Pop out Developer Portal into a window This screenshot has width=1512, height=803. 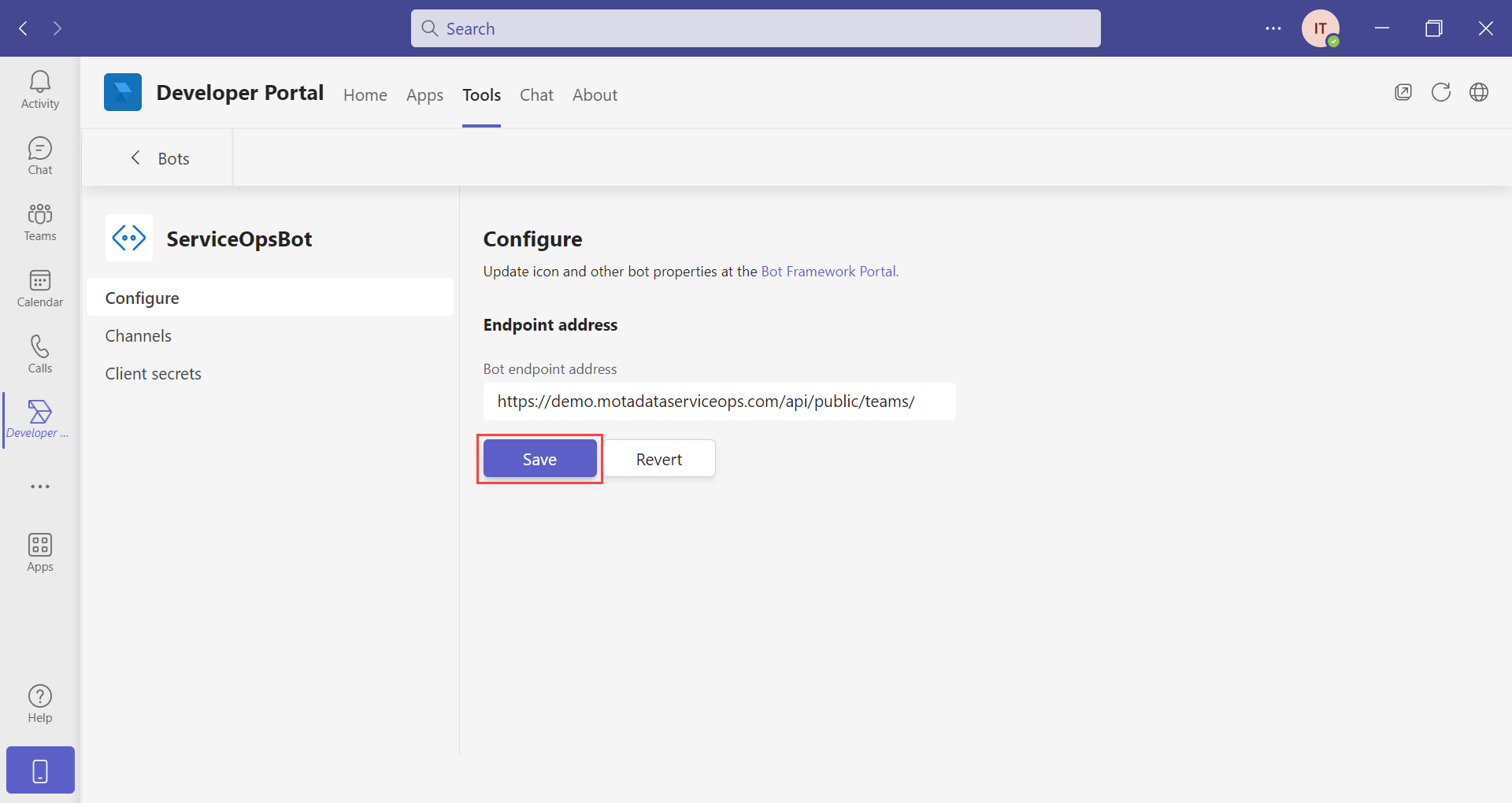coord(1403,92)
